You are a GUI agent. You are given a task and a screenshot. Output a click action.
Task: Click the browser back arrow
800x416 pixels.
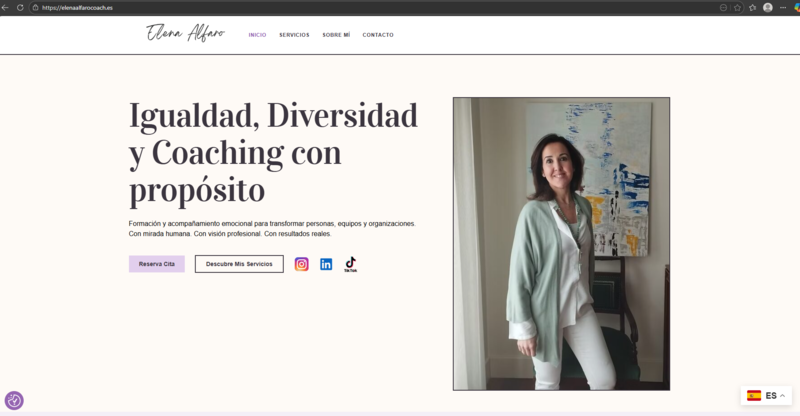click(x=6, y=7)
